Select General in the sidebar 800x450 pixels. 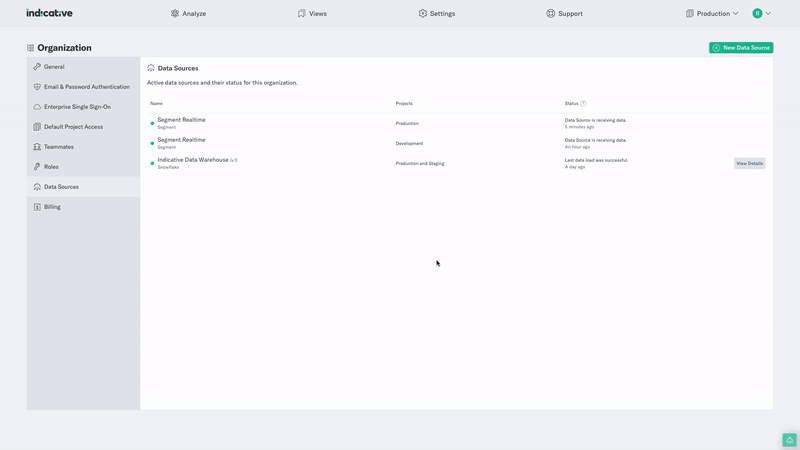pyautogui.click(x=84, y=67)
